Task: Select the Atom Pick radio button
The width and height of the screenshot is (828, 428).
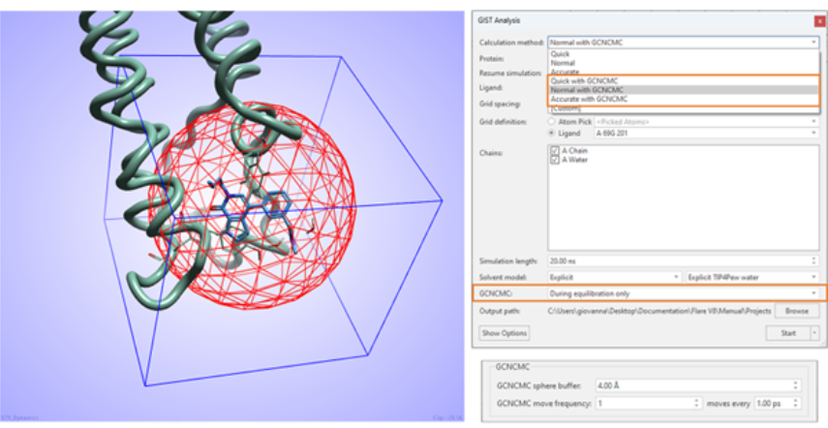Action: pyautogui.click(x=553, y=121)
